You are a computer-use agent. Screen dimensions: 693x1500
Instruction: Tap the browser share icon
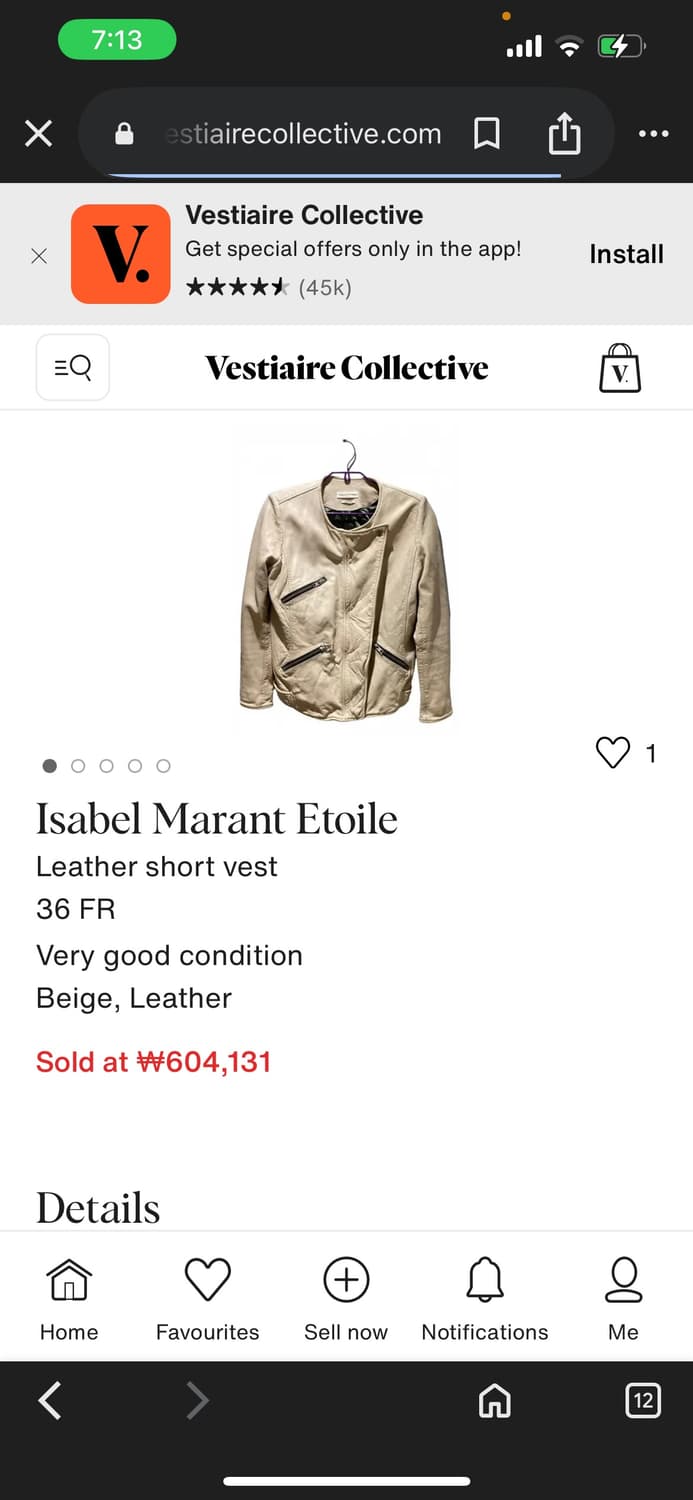click(x=564, y=134)
